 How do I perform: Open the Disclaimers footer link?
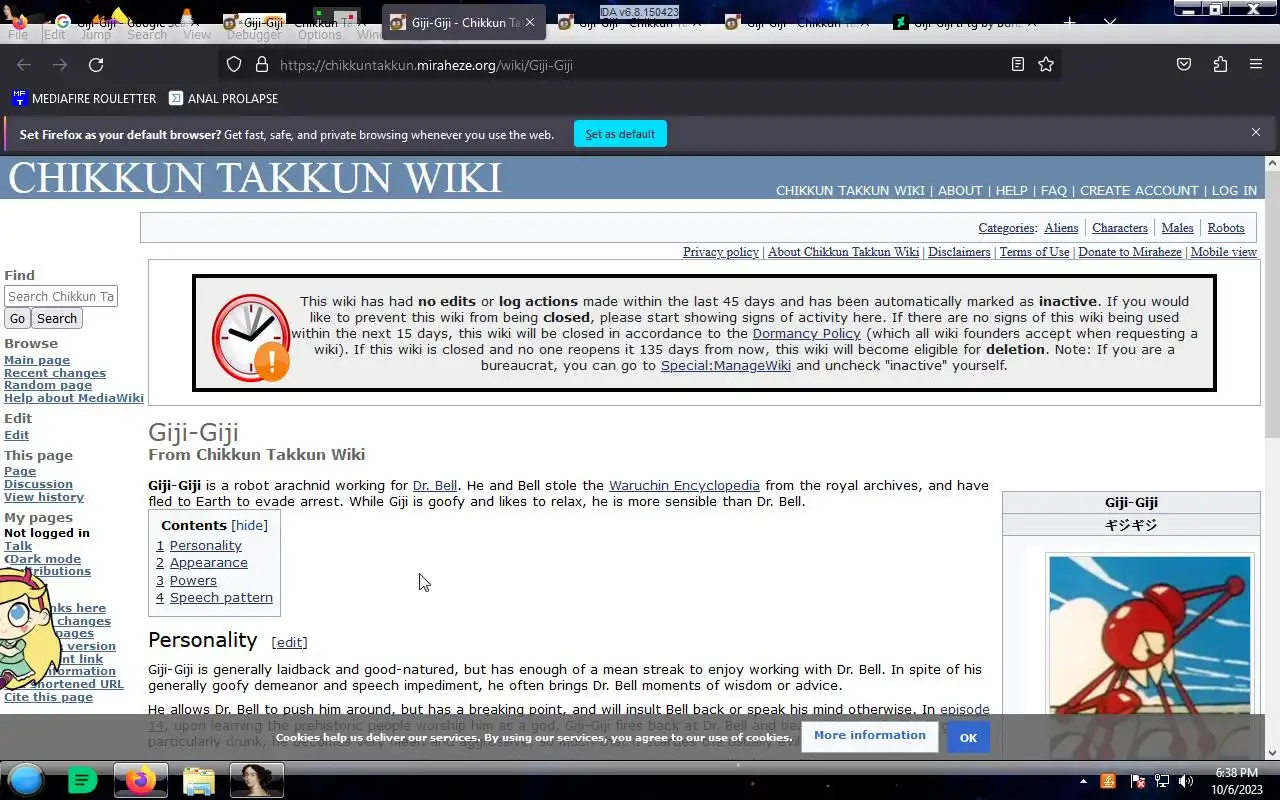coord(959,252)
